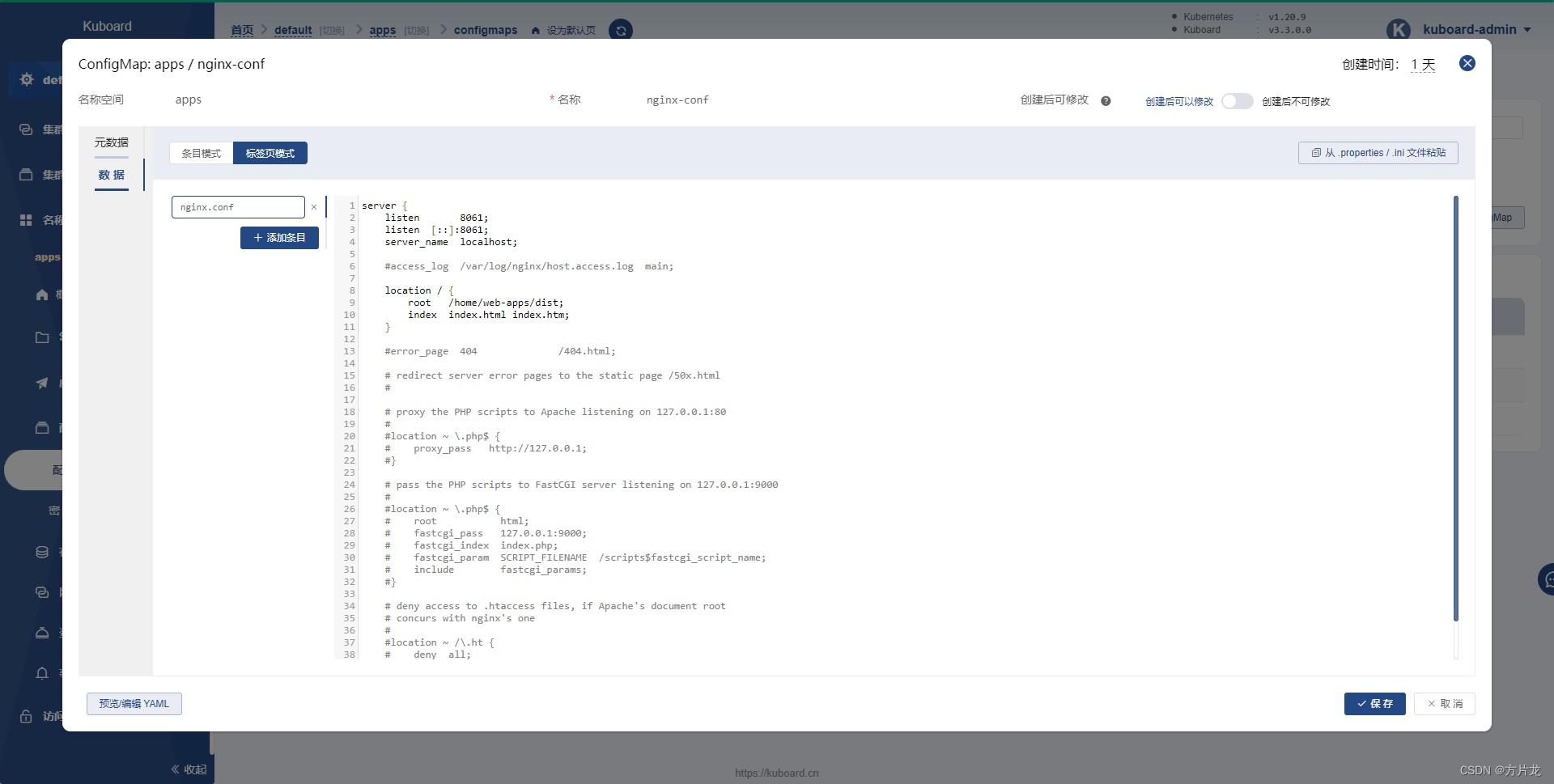1554x784 pixels.
Task: Click the kuboard-admin avatar K icon
Action: click(x=1399, y=29)
